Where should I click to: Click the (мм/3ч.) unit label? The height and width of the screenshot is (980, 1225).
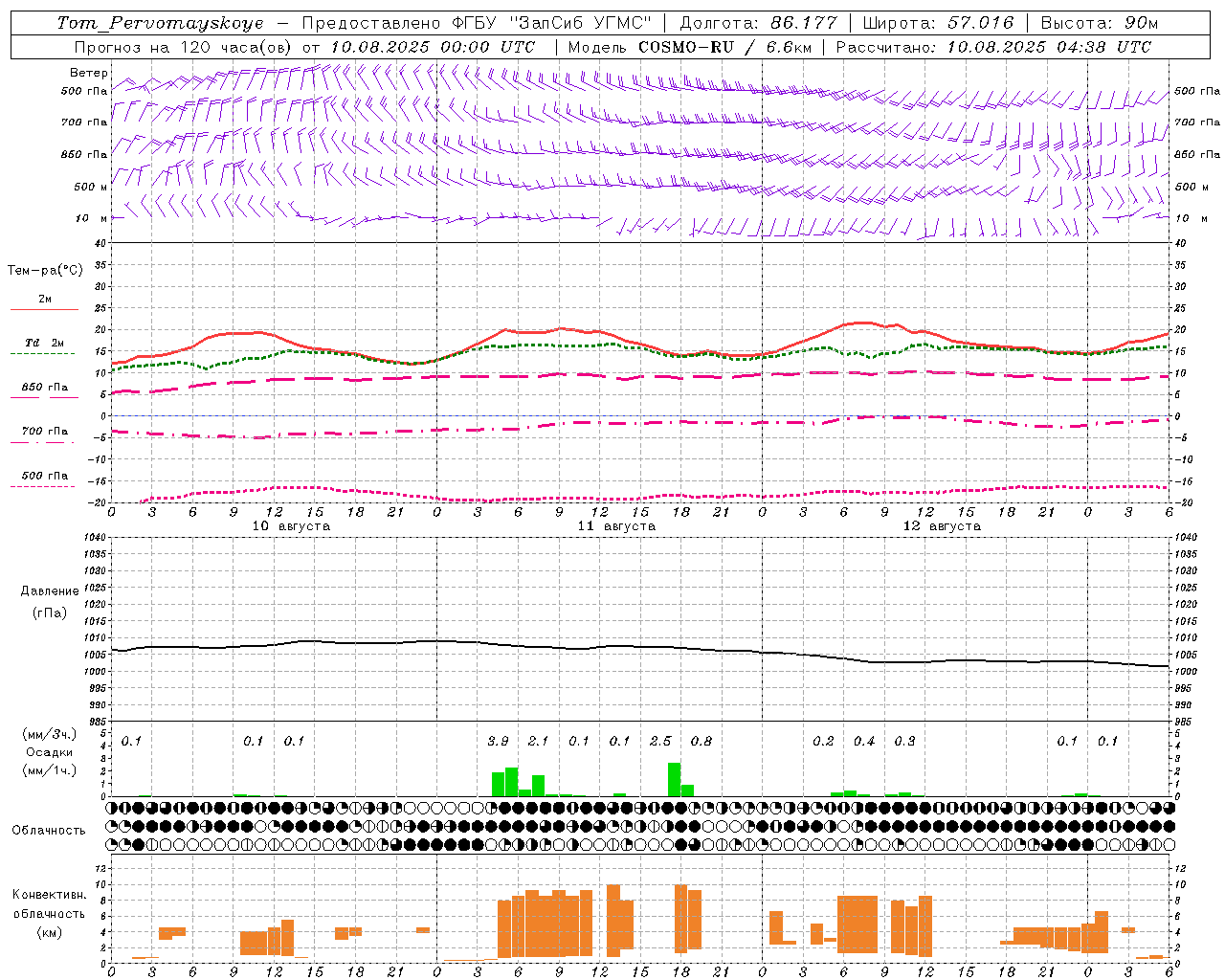pyautogui.click(x=49, y=735)
